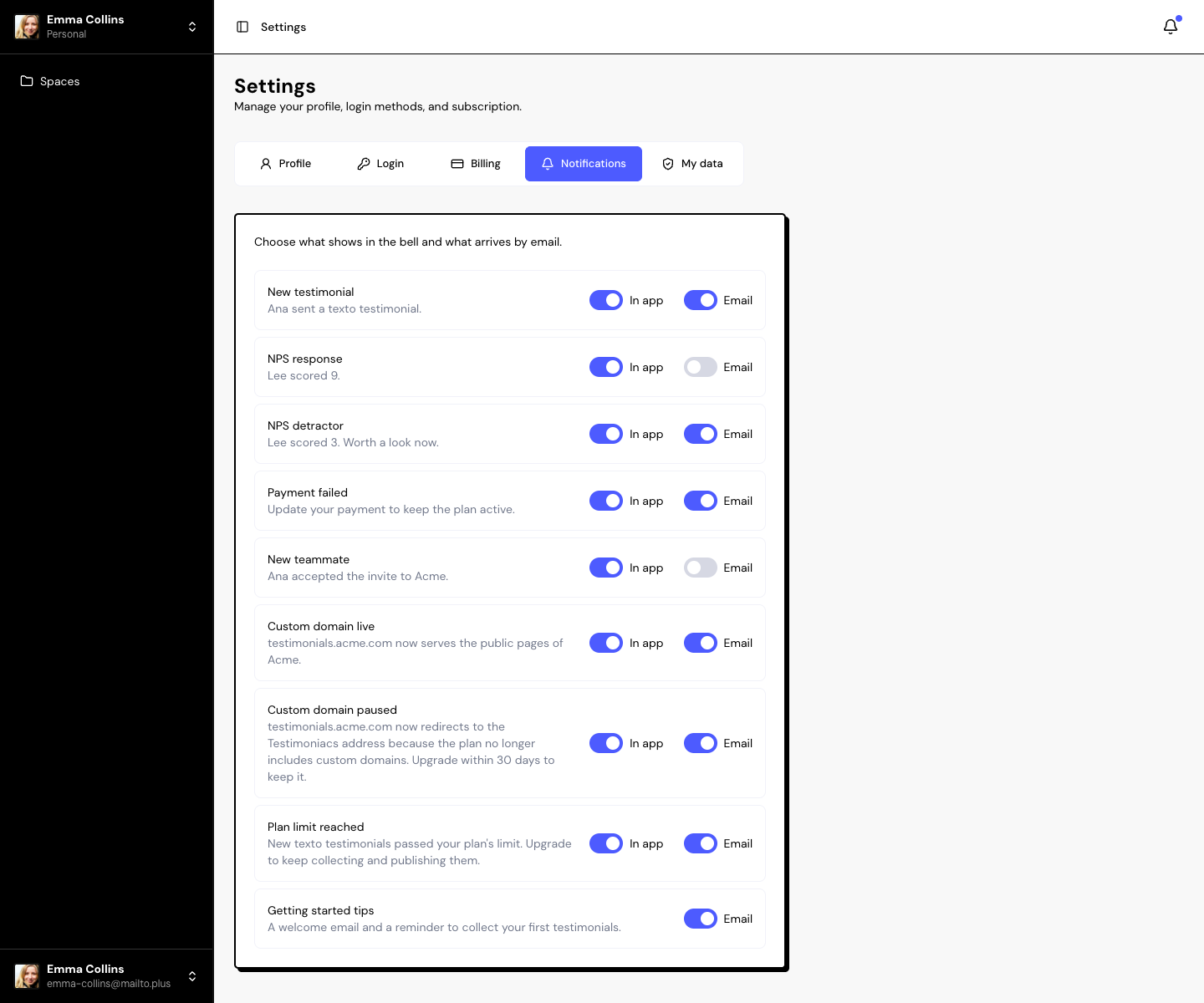This screenshot has width=1204, height=1003.
Task: Click the avatar beside emma-collins@mailto.plus
Action: (x=27, y=976)
